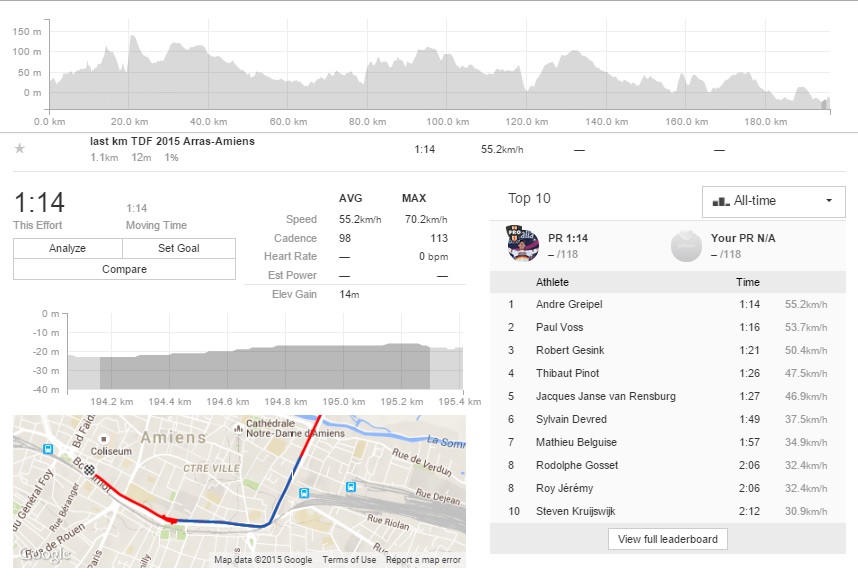Open Thibaut Pinot's leaderboard entry
Image resolution: width=858 pixels, height=578 pixels.
tap(566, 373)
